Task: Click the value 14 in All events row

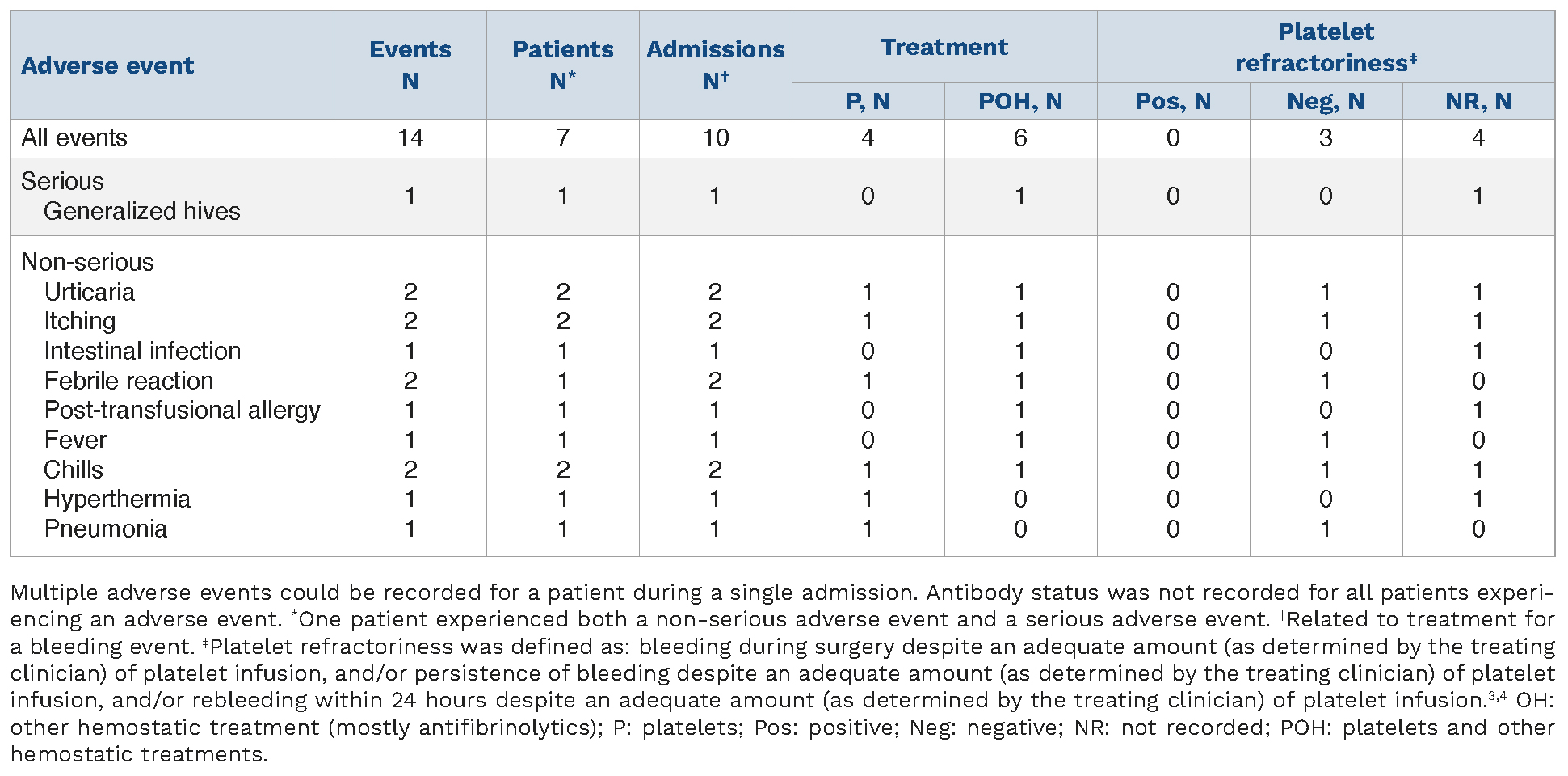Action: pos(410,137)
